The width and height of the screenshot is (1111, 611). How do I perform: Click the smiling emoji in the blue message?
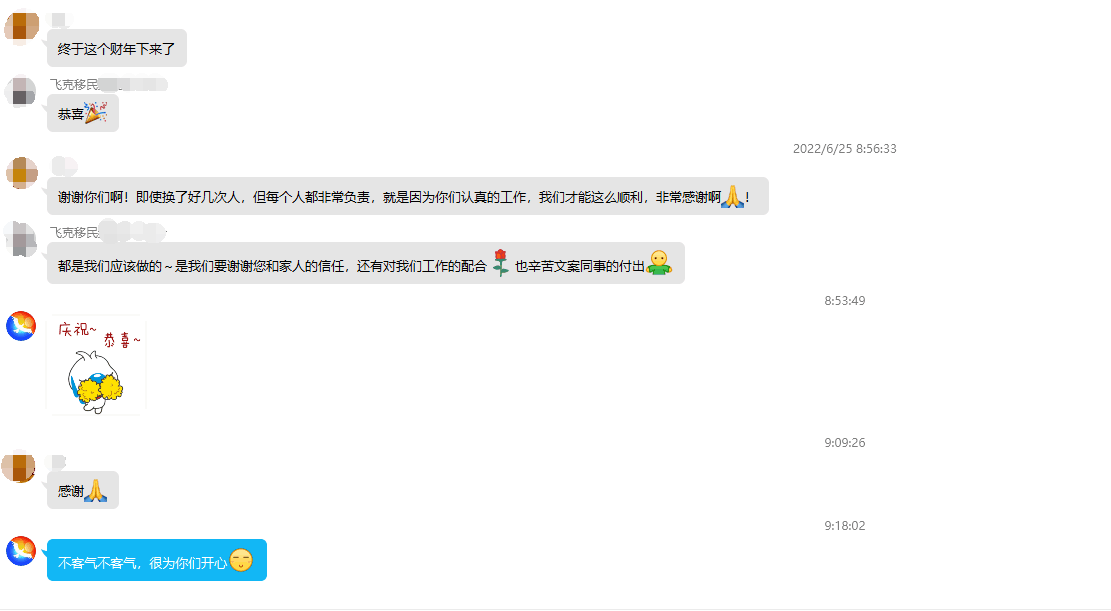(241, 561)
